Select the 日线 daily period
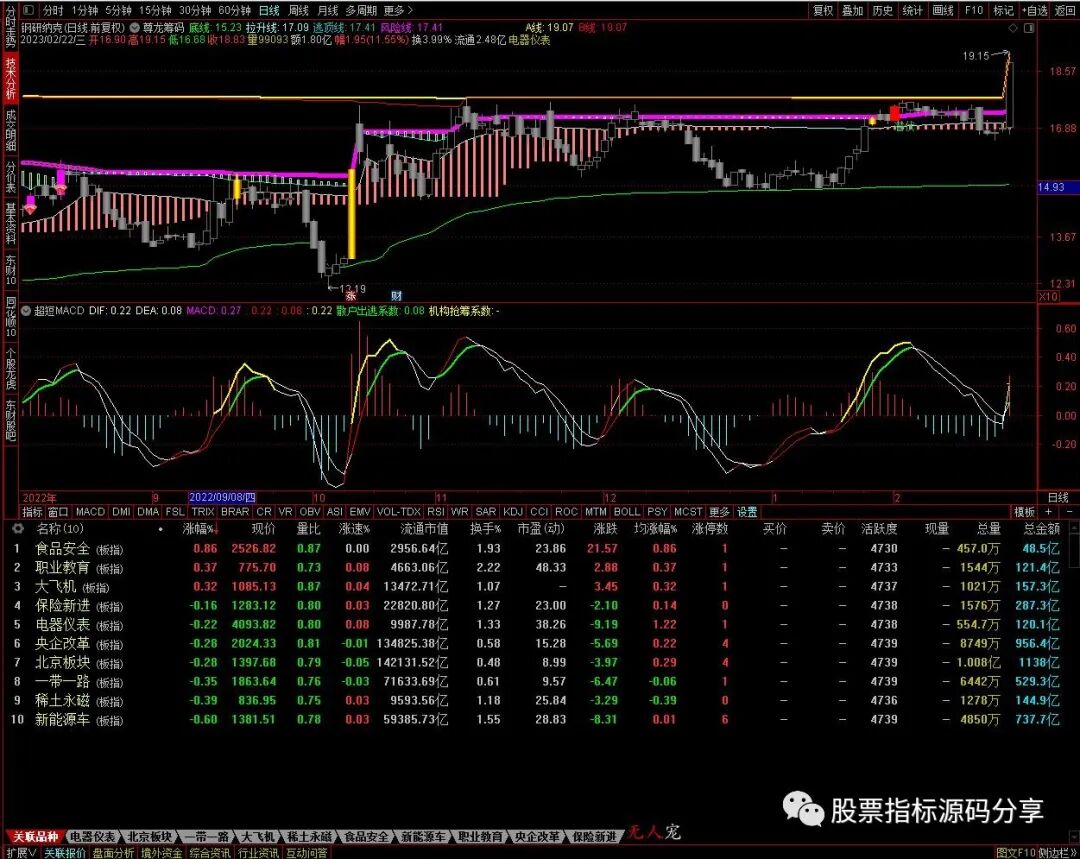Screen dimensions: 1080x859 tap(269, 10)
